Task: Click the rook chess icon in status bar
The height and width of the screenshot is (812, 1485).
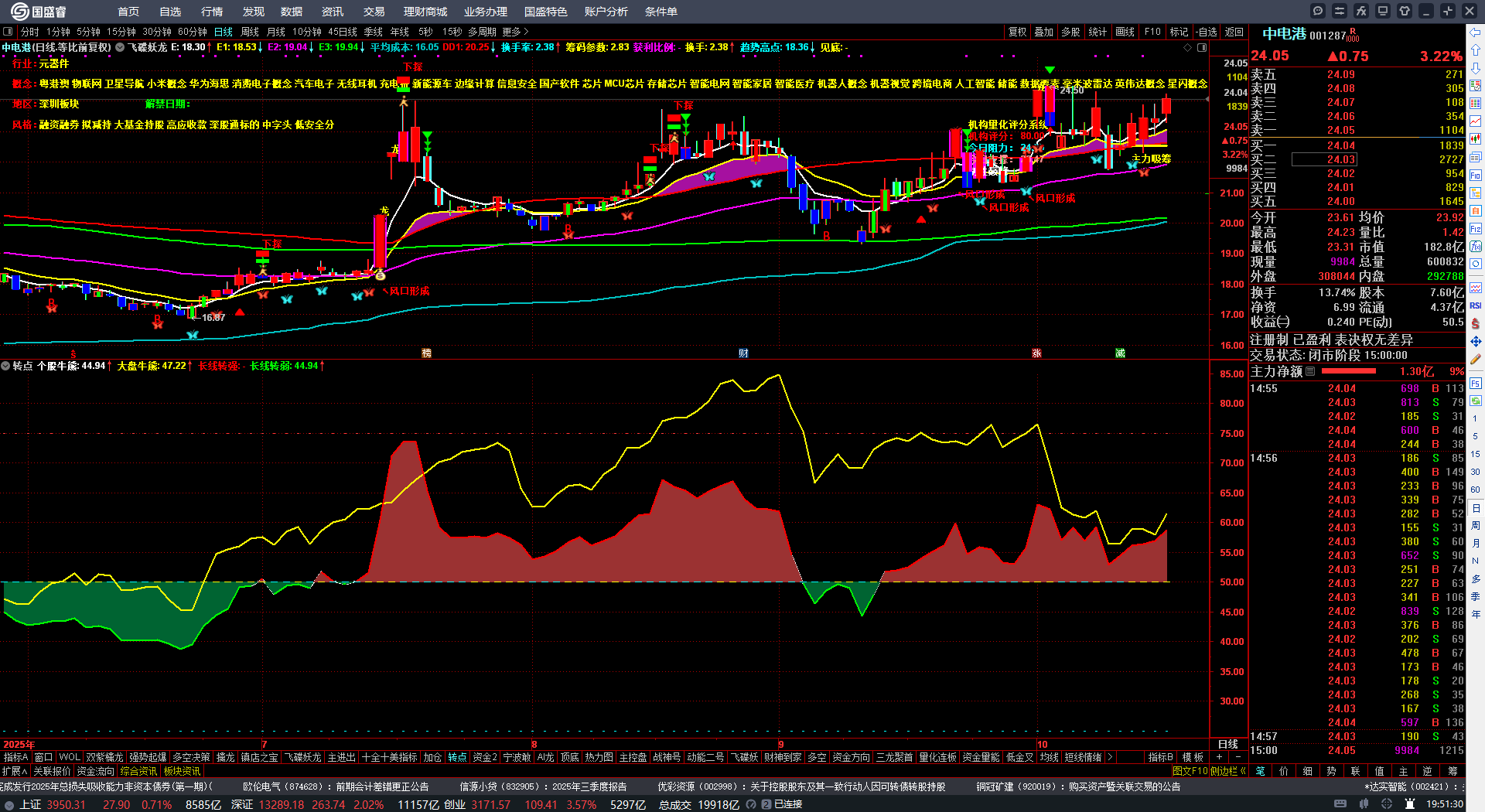Action: 1408,804
